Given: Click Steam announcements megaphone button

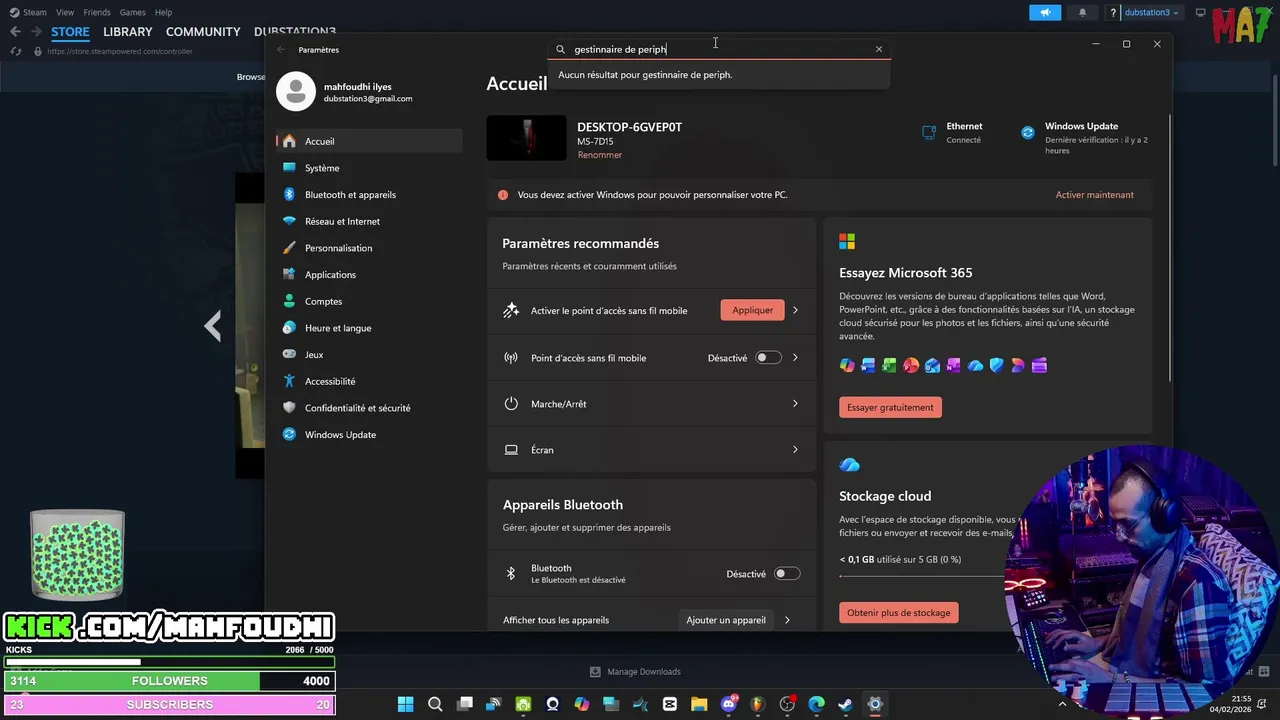Looking at the screenshot, I should [1045, 12].
